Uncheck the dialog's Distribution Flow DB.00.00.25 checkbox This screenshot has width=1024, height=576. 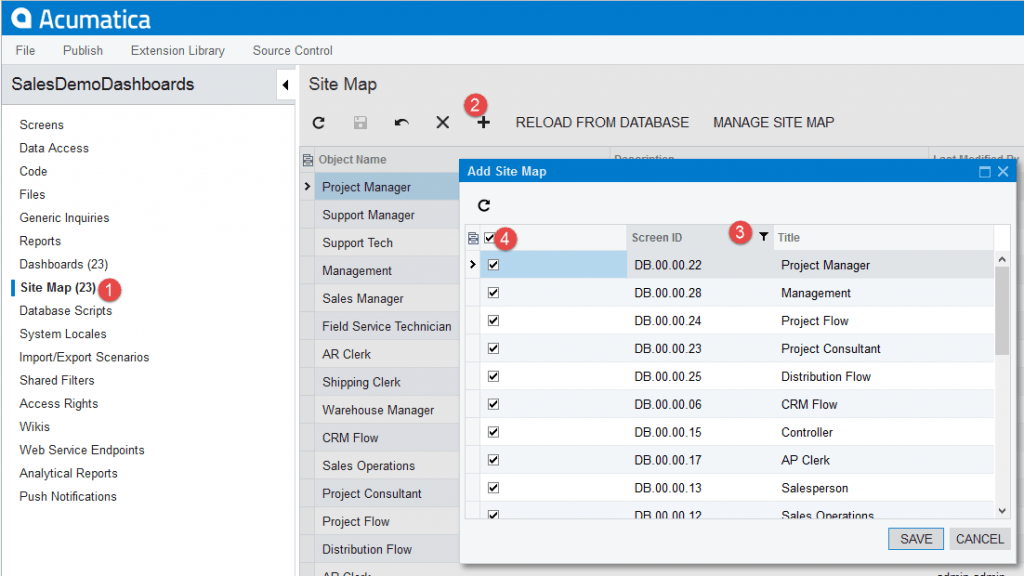494,376
